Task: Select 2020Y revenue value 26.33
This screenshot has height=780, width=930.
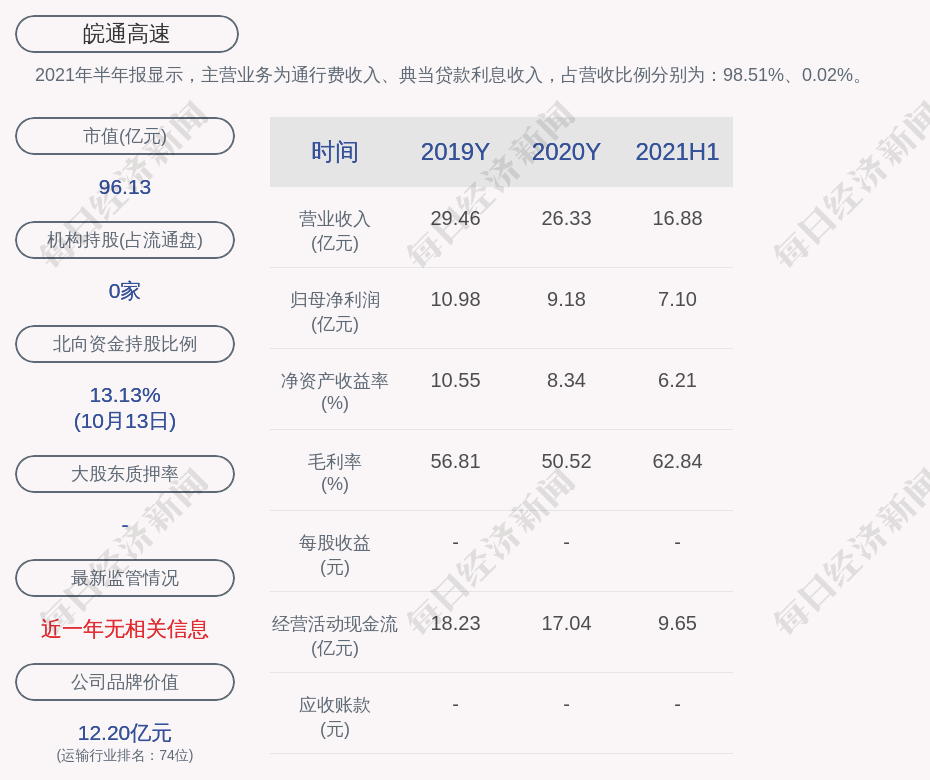Action: click(566, 218)
